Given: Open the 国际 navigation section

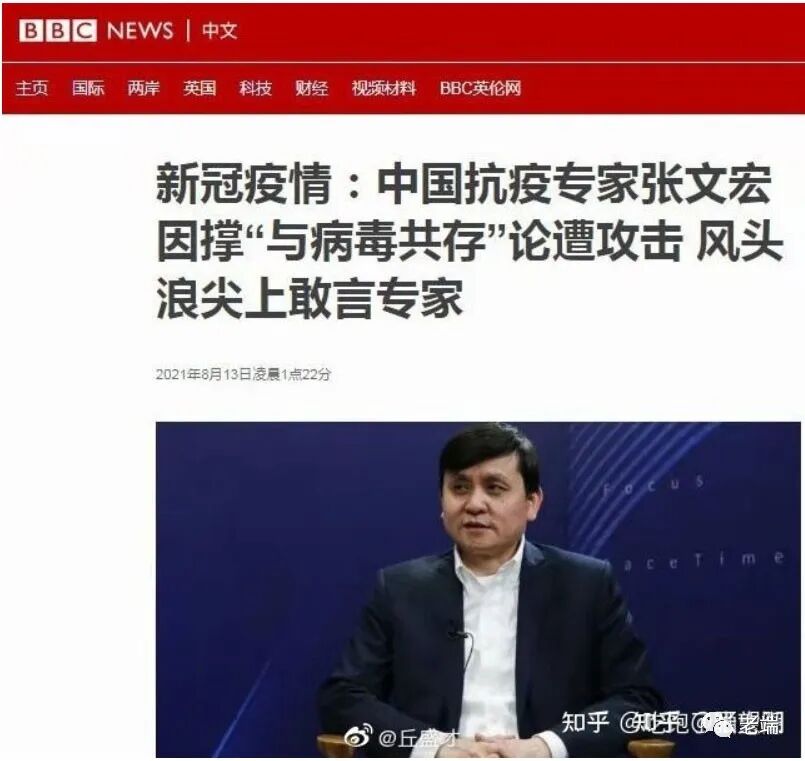Looking at the screenshot, I should coord(88,88).
